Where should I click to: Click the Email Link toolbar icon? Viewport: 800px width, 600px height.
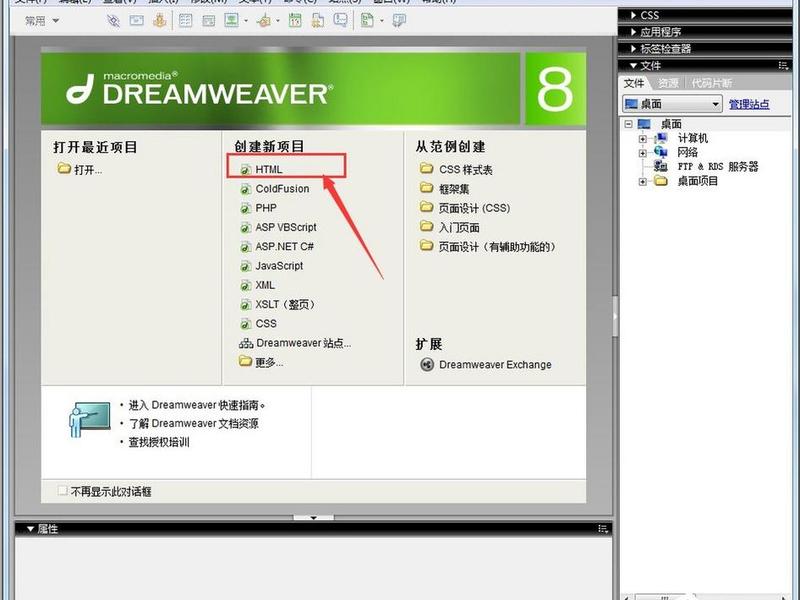click(x=136, y=21)
